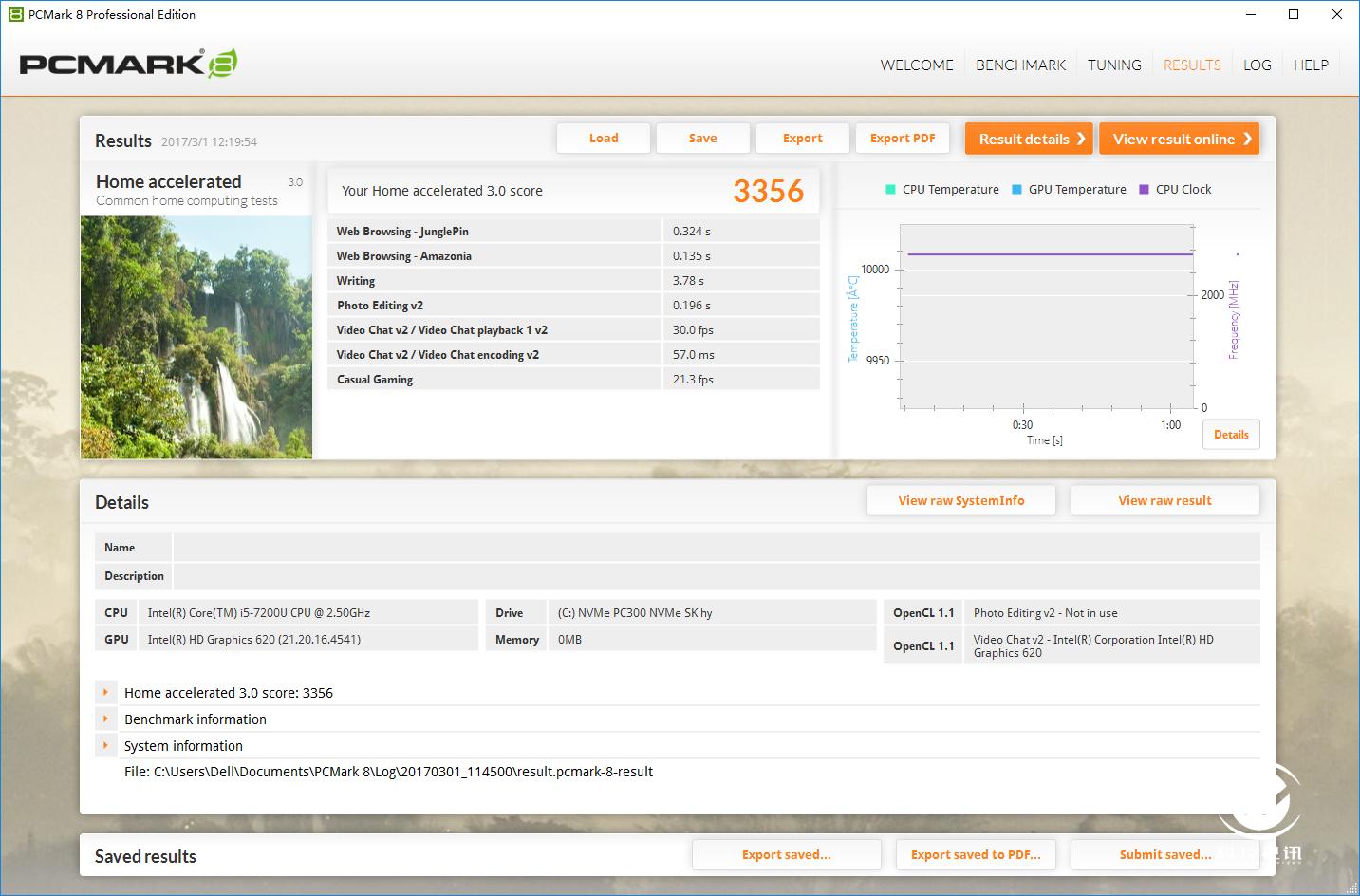Open Result details
1360x896 pixels.
(x=1028, y=138)
